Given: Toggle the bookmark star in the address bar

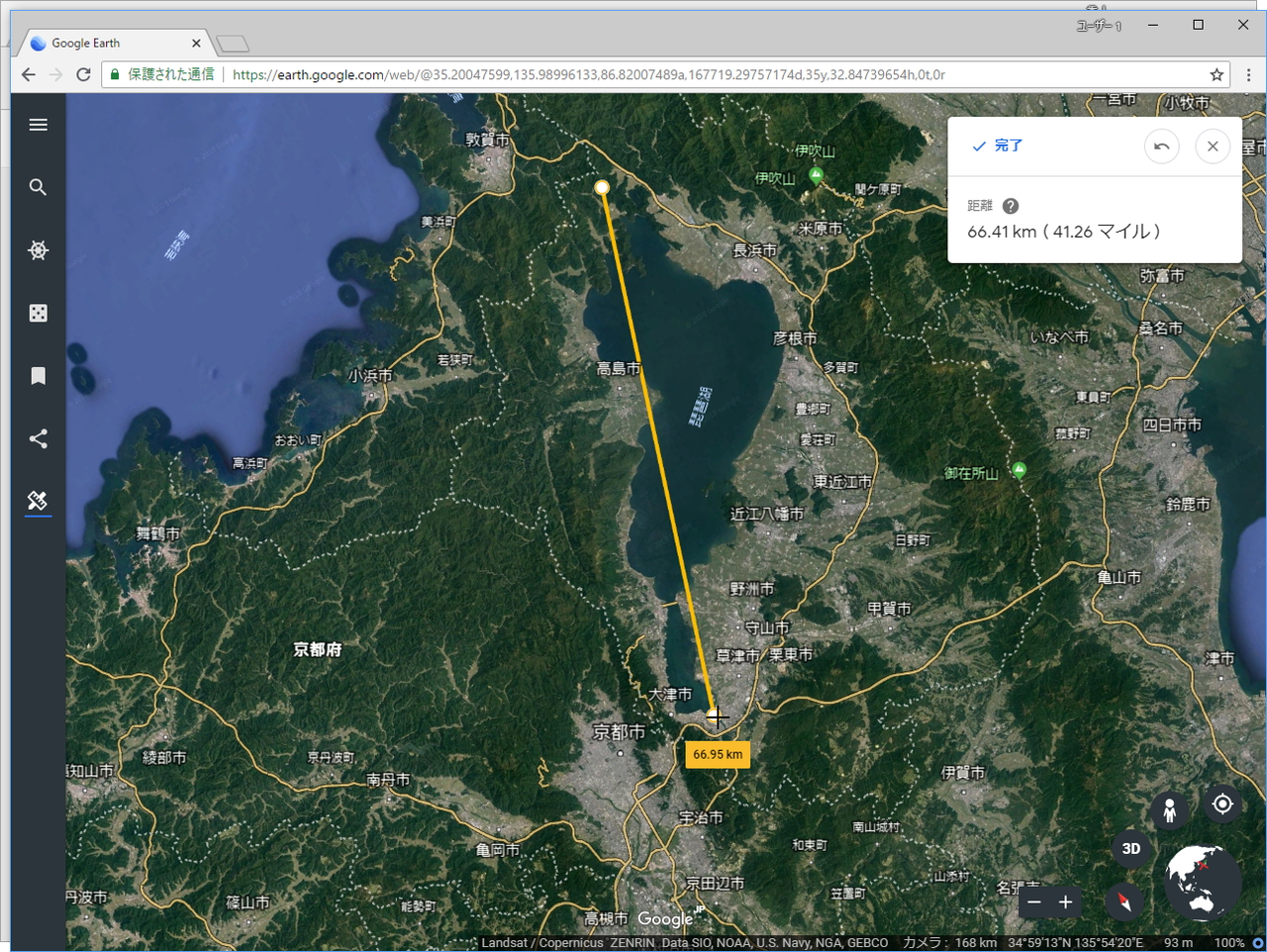Looking at the screenshot, I should tap(1216, 74).
